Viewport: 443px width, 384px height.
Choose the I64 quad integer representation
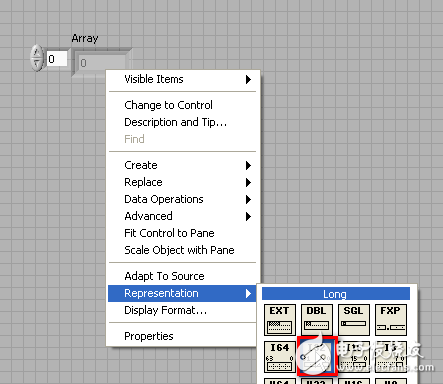(x=280, y=357)
